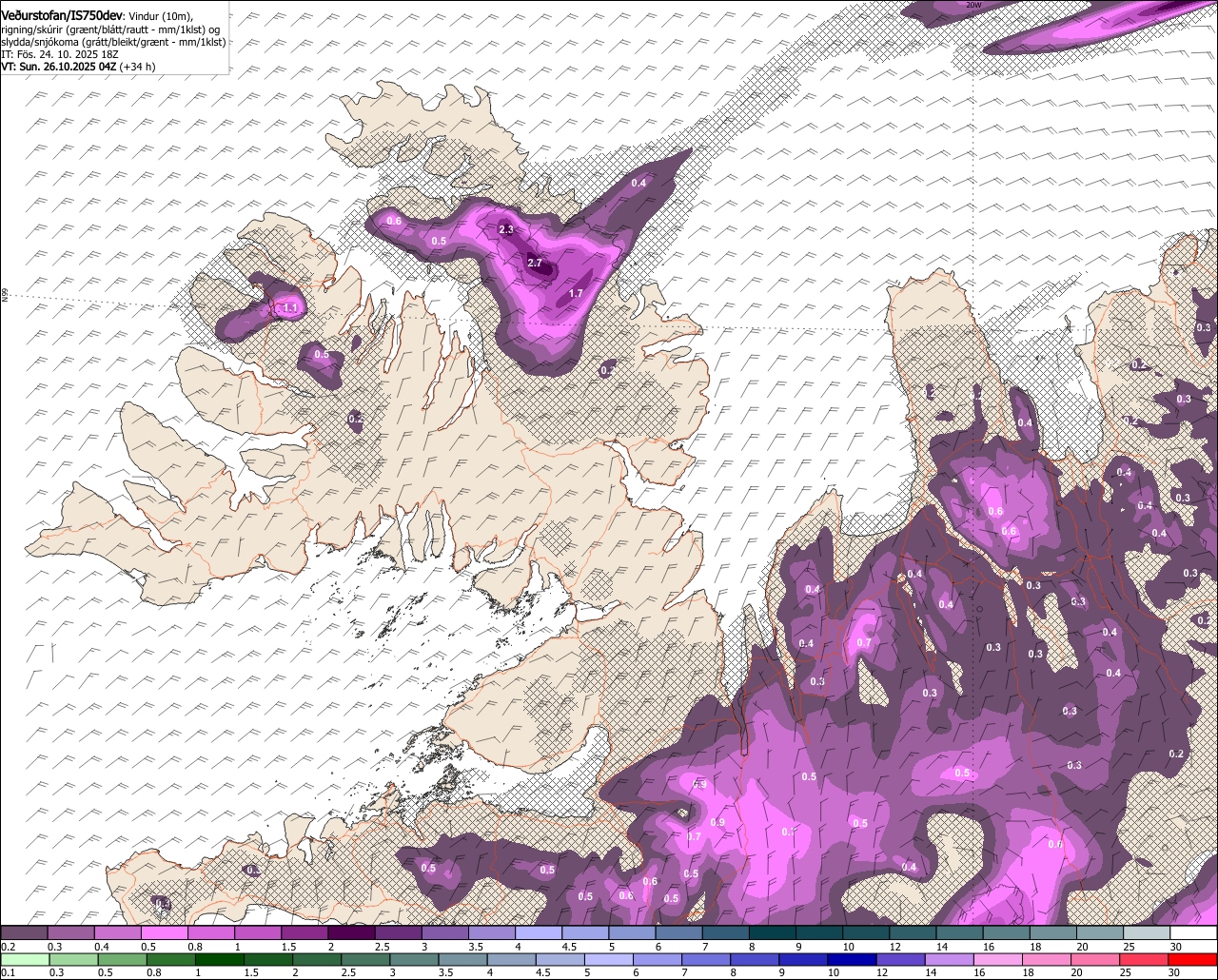Select the palest green rain swatch labeled 0.1
Viewport: 1218px width, 980px height.
[24, 960]
